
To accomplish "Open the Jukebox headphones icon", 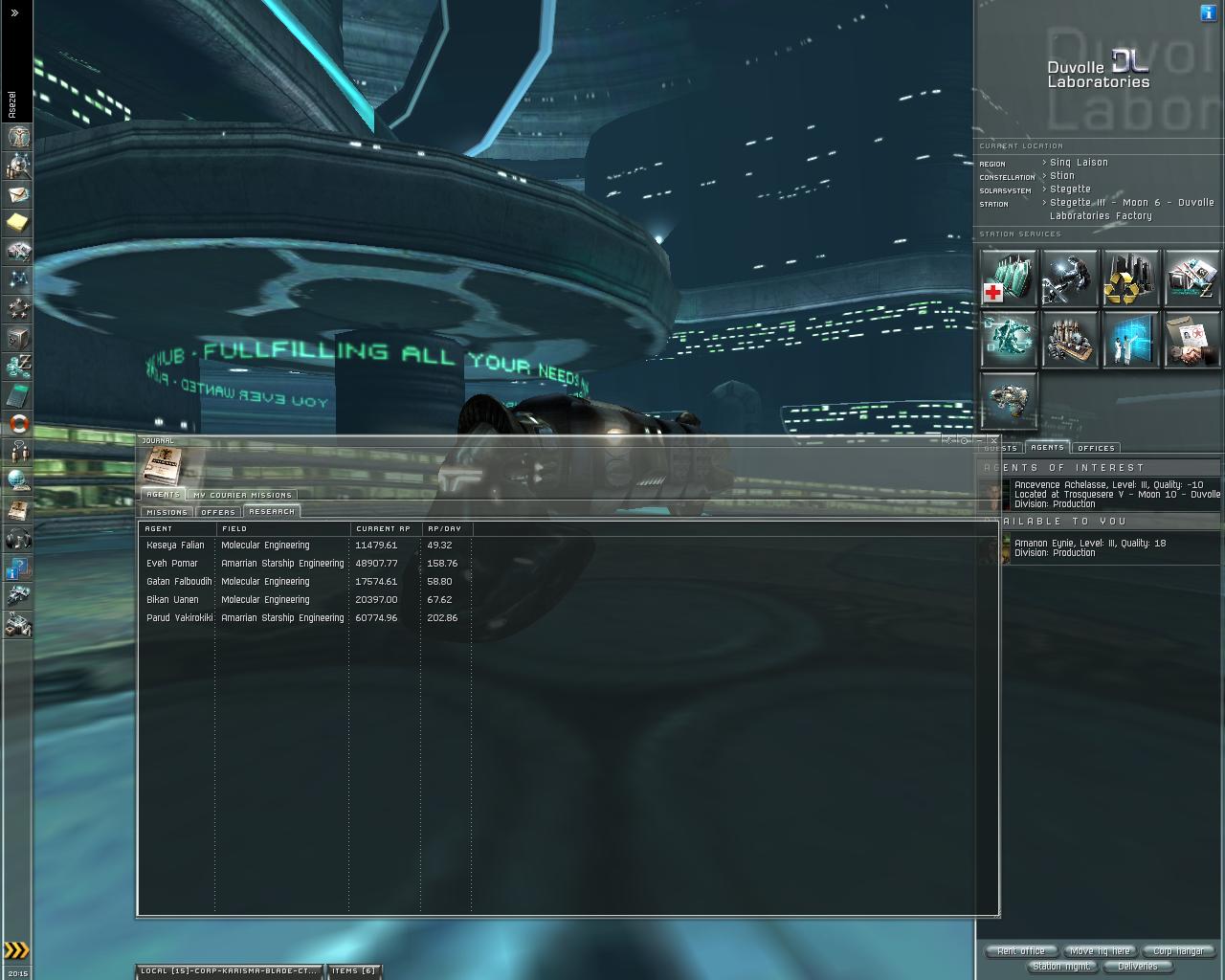I will (x=19, y=539).
